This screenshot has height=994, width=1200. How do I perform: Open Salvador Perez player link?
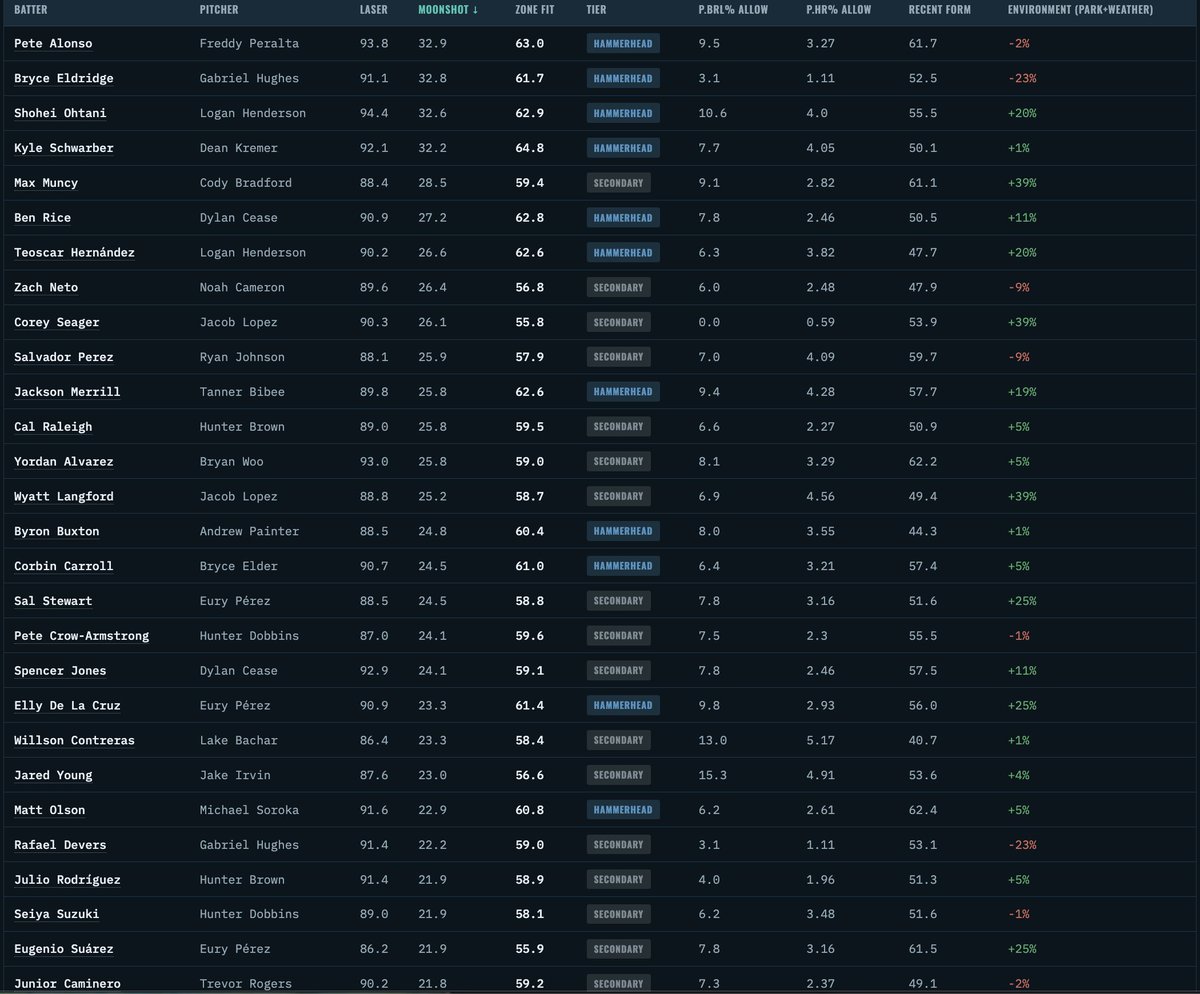[x=64, y=357]
